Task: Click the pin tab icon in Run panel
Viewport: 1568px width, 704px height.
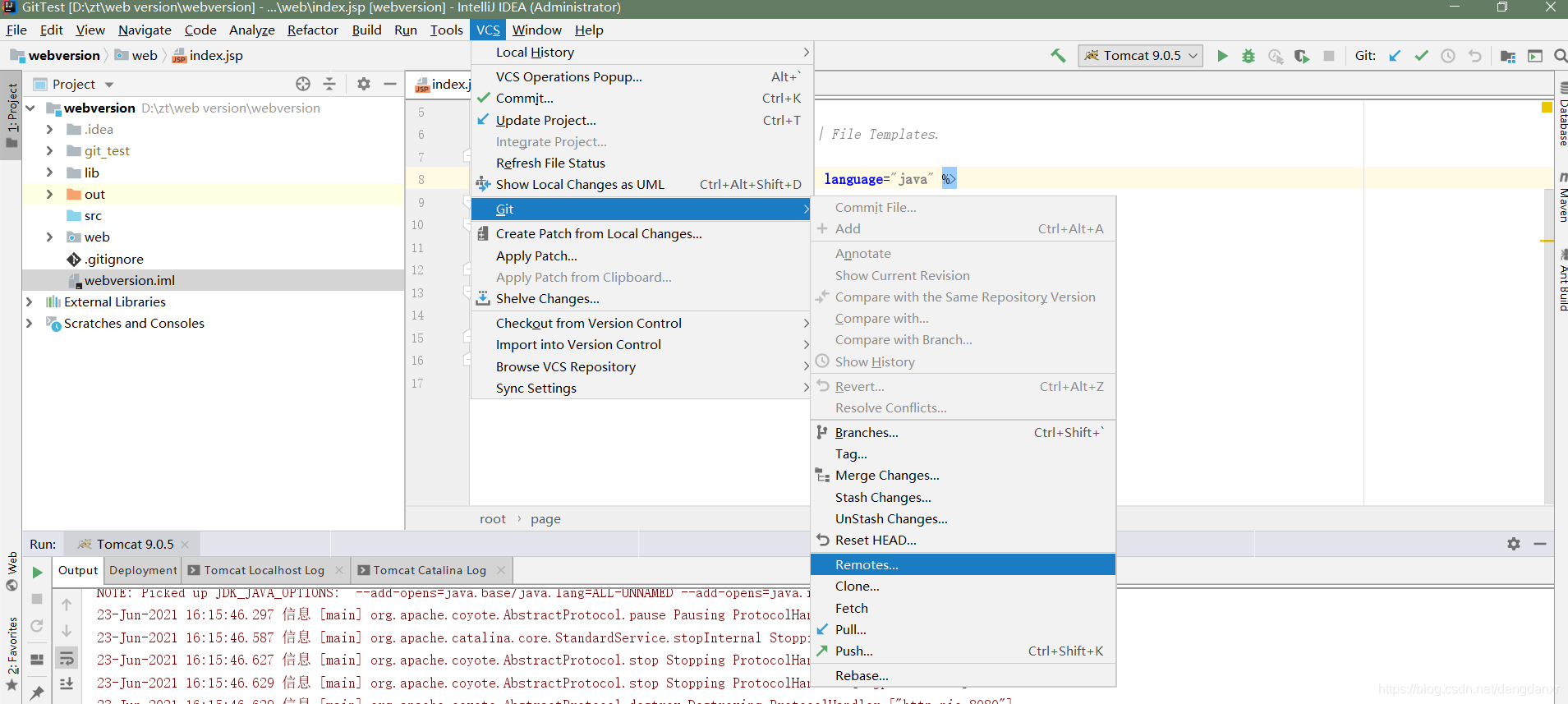Action: (37, 692)
